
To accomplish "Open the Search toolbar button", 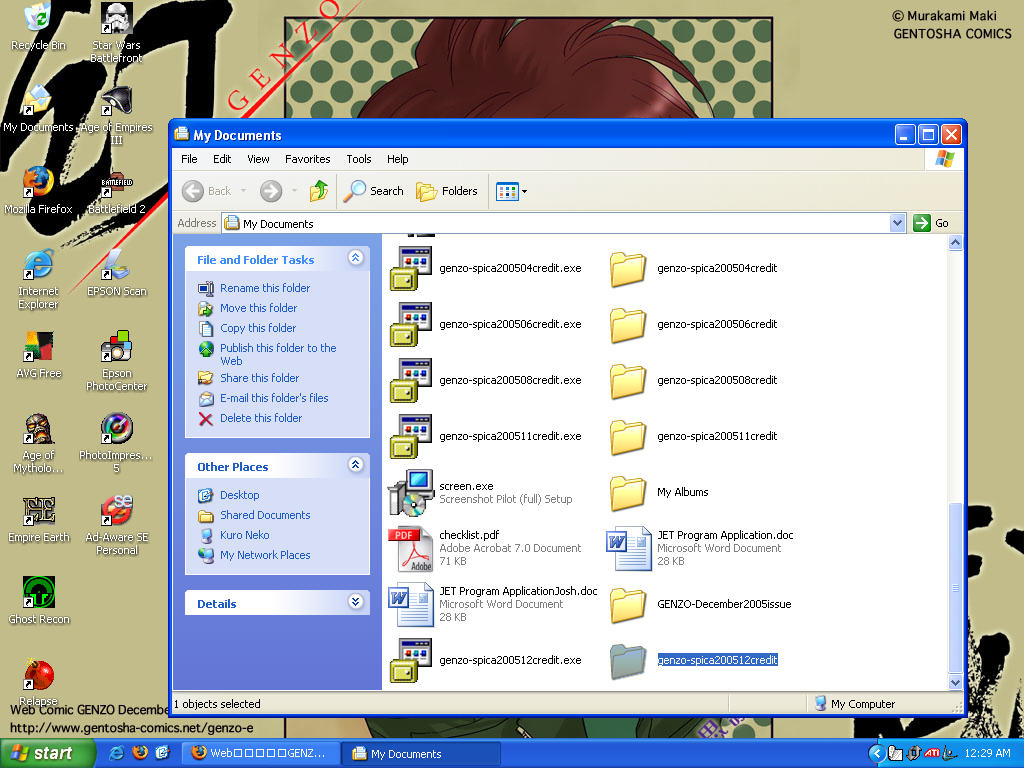I will coord(374,191).
